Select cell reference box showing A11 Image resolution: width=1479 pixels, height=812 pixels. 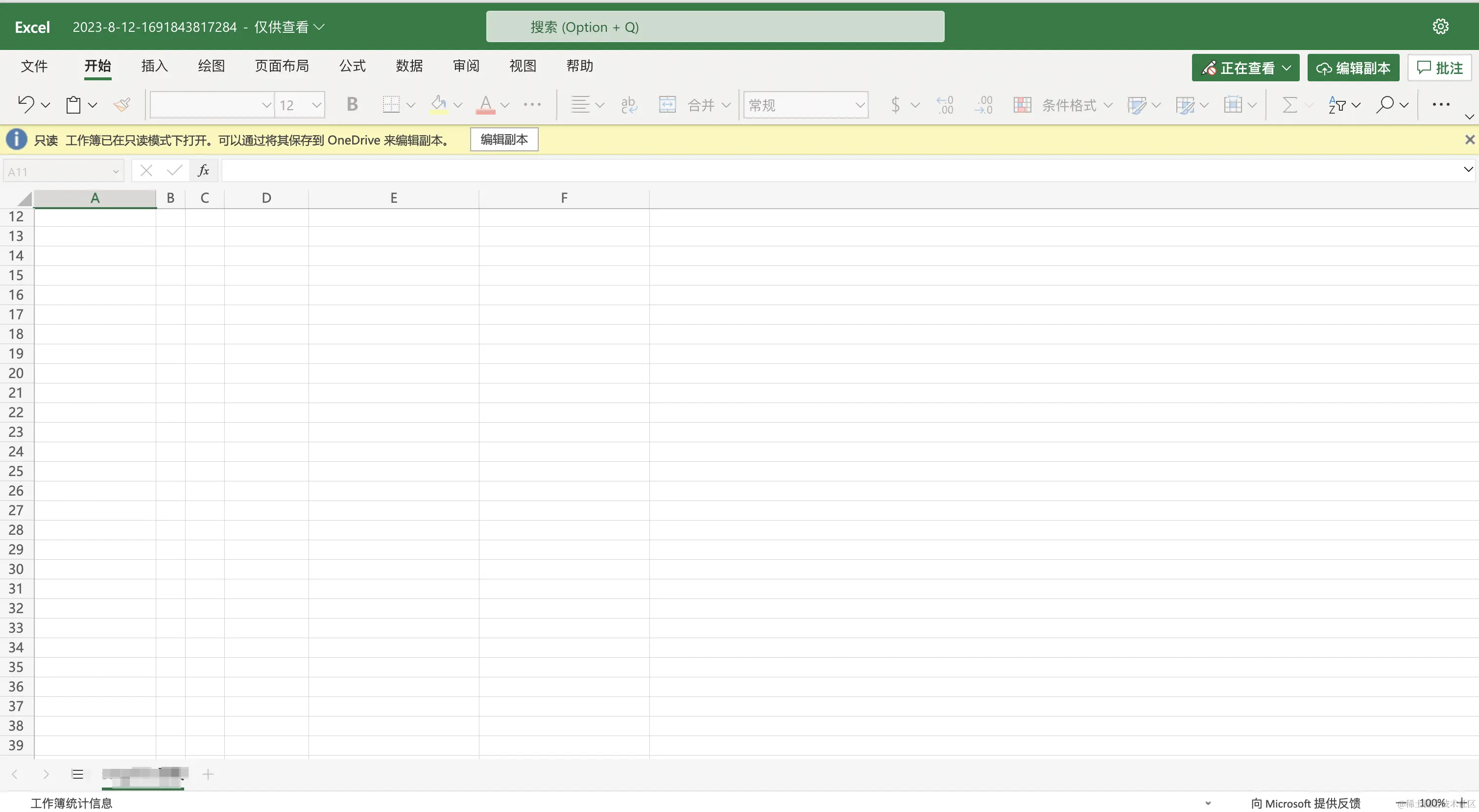[x=57, y=170]
